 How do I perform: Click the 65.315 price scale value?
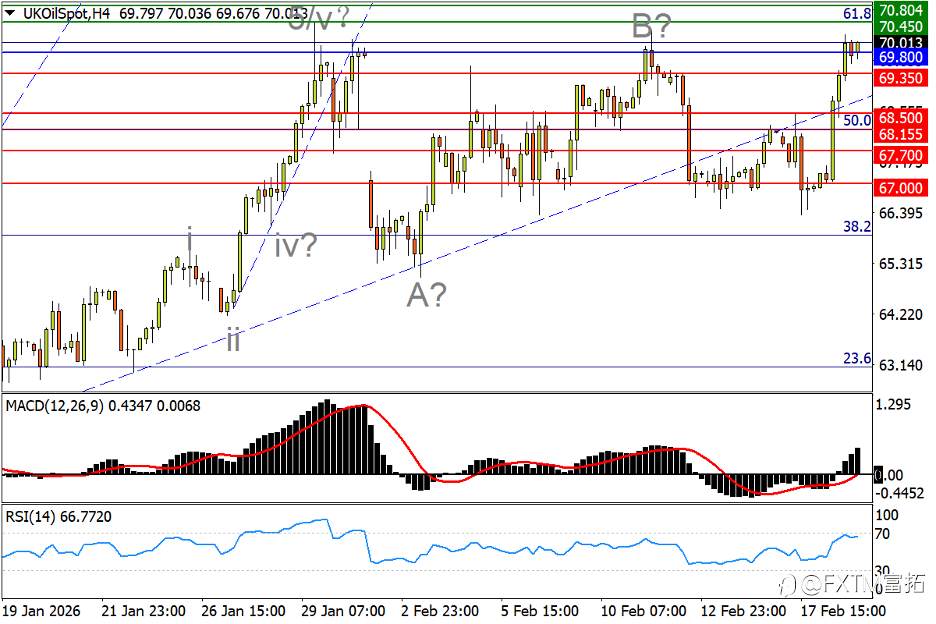[x=901, y=264]
